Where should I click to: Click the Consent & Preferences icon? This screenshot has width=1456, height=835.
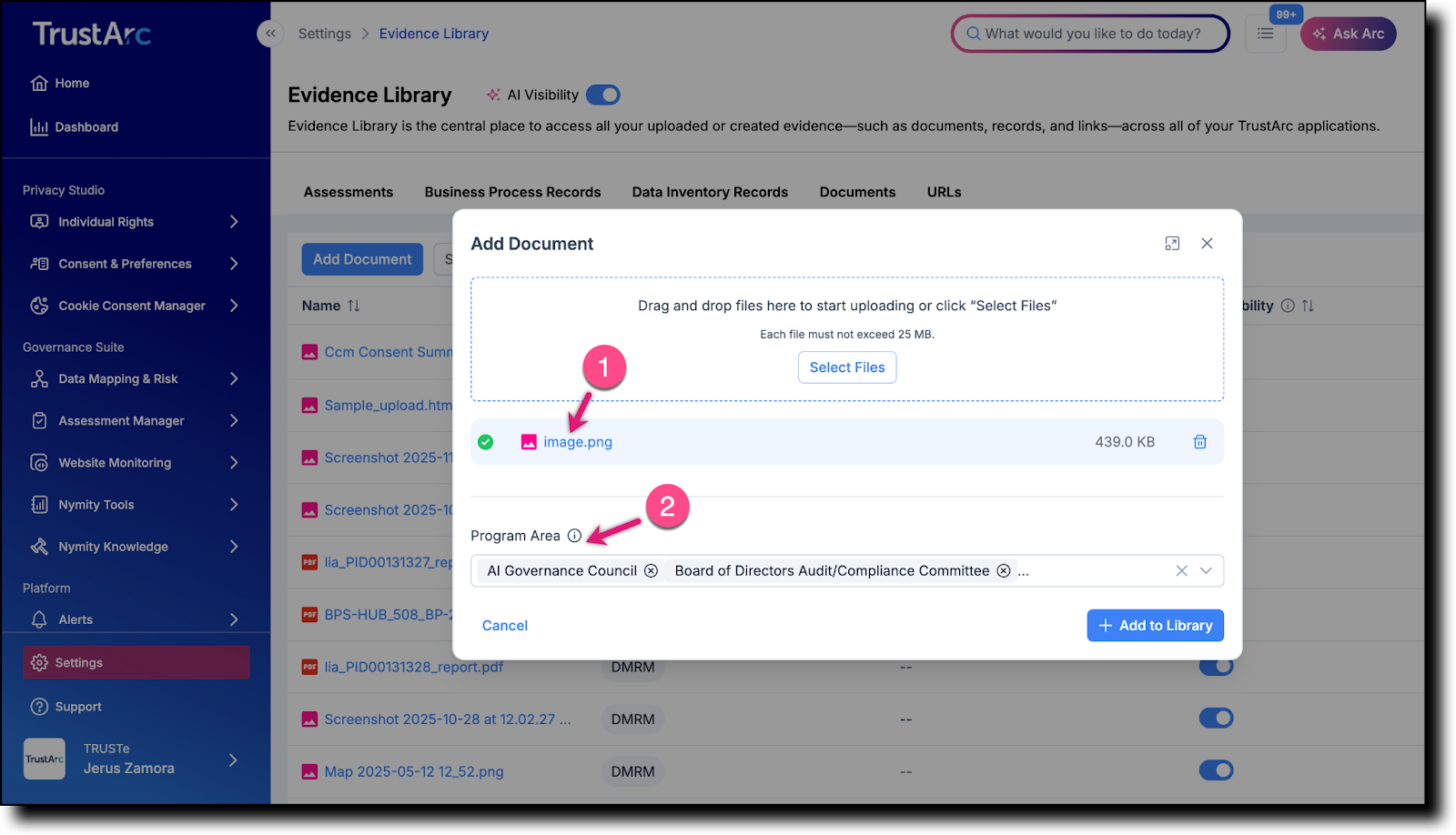click(39, 264)
